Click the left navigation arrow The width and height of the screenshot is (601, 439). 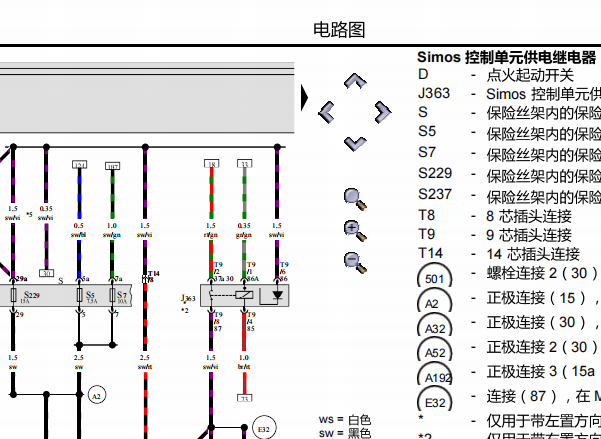pos(326,112)
